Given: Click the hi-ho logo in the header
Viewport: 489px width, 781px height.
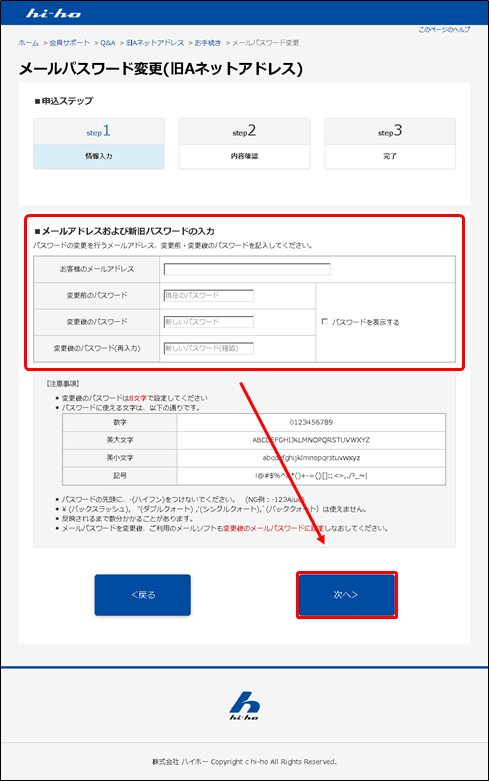Looking at the screenshot, I should [53, 13].
